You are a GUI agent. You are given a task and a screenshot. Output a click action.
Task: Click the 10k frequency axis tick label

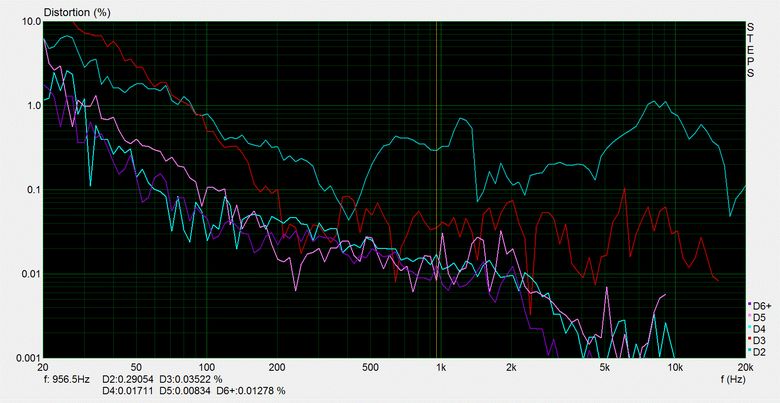point(675,368)
